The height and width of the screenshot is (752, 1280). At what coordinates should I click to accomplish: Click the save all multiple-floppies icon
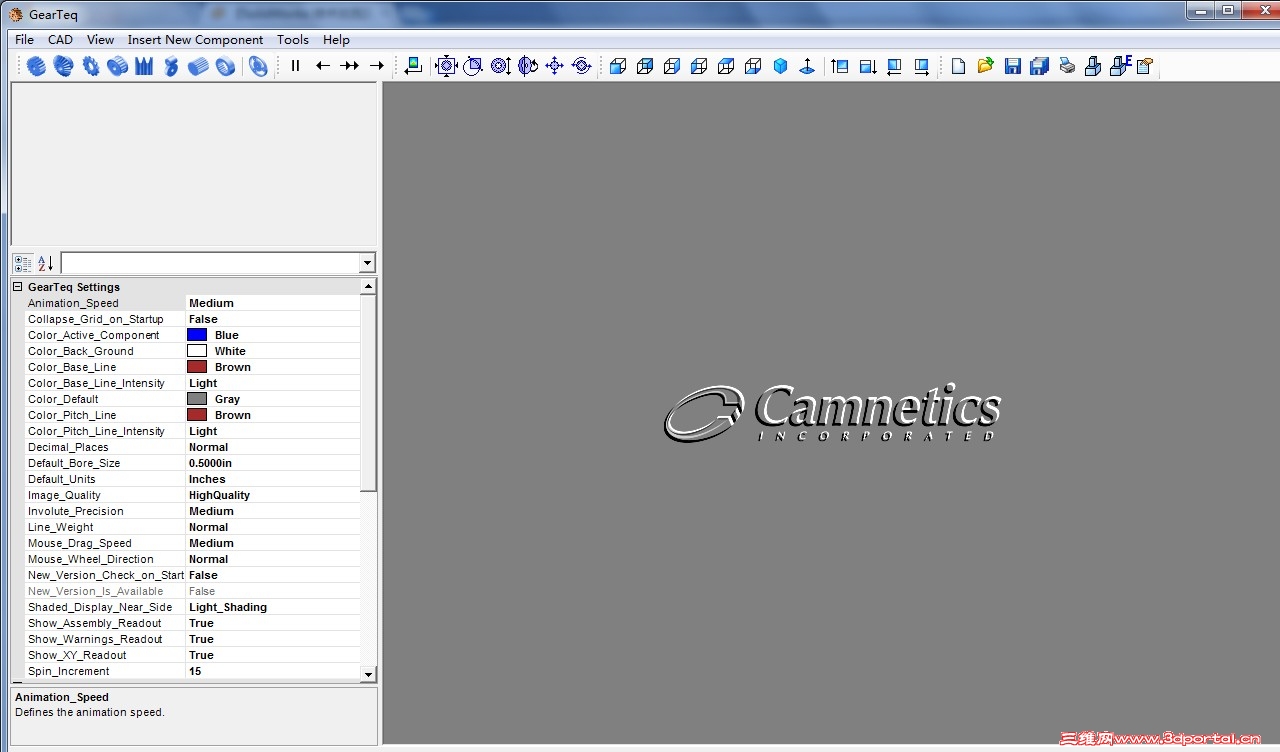coord(1039,66)
